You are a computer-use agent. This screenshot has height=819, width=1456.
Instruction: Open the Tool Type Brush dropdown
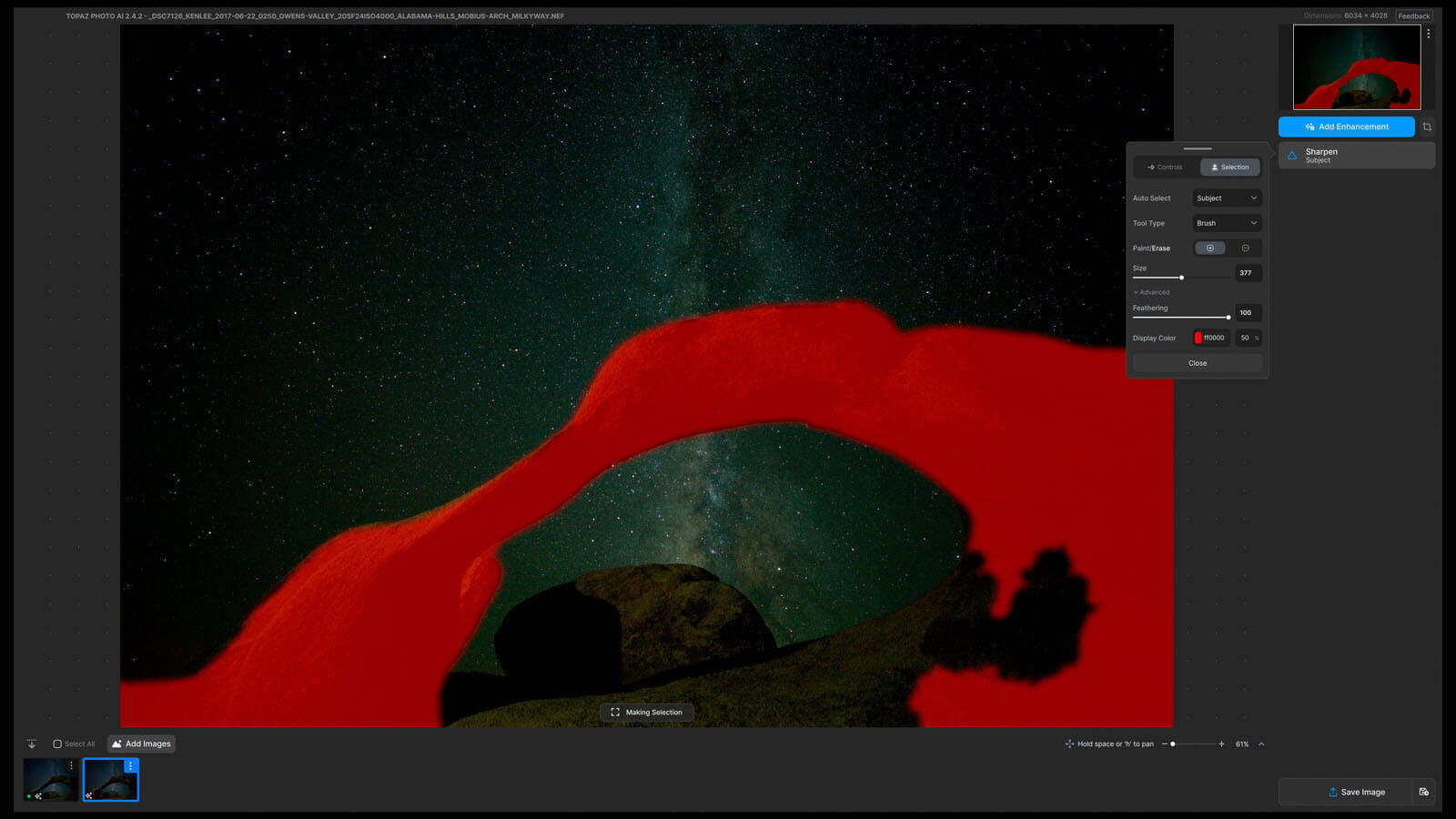(1227, 223)
